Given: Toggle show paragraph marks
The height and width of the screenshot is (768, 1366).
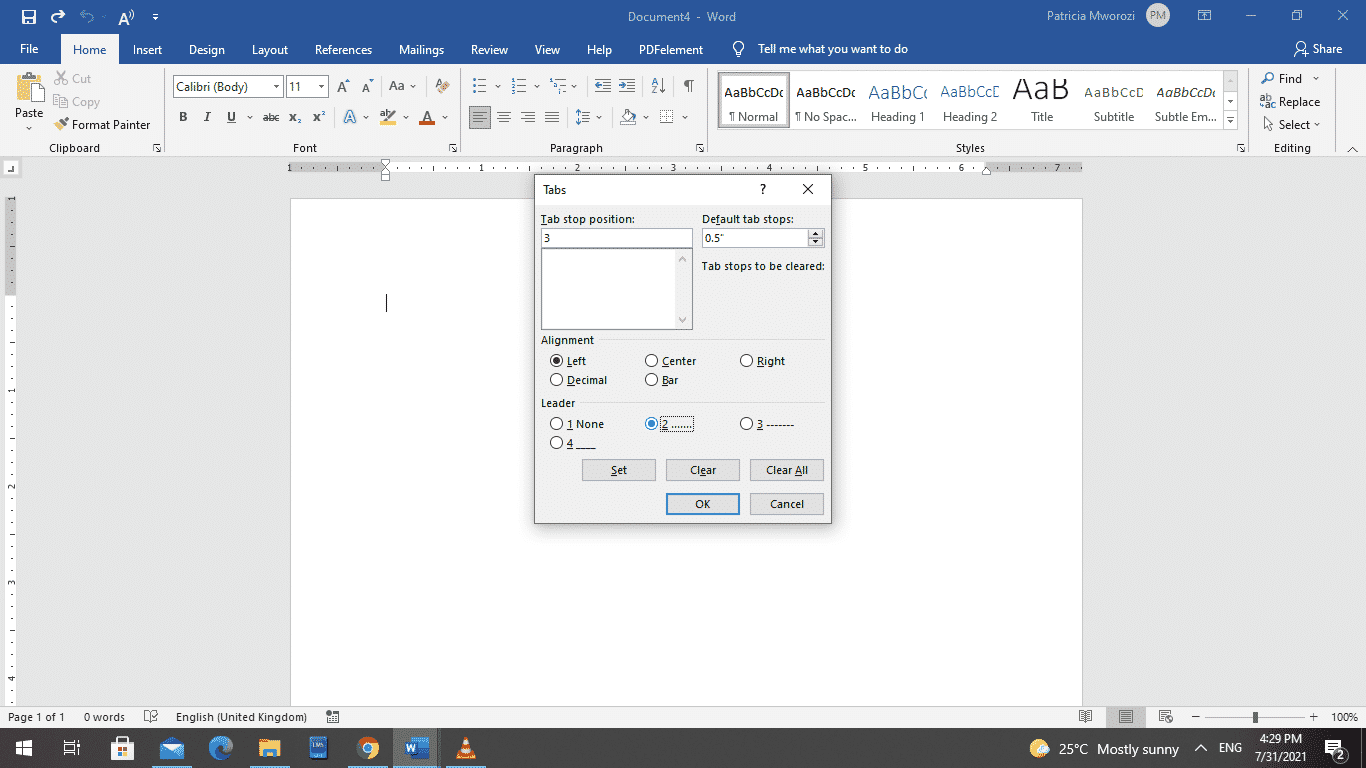Looking at the screenshot, I should pyautogui.click(x=688, y=86).
